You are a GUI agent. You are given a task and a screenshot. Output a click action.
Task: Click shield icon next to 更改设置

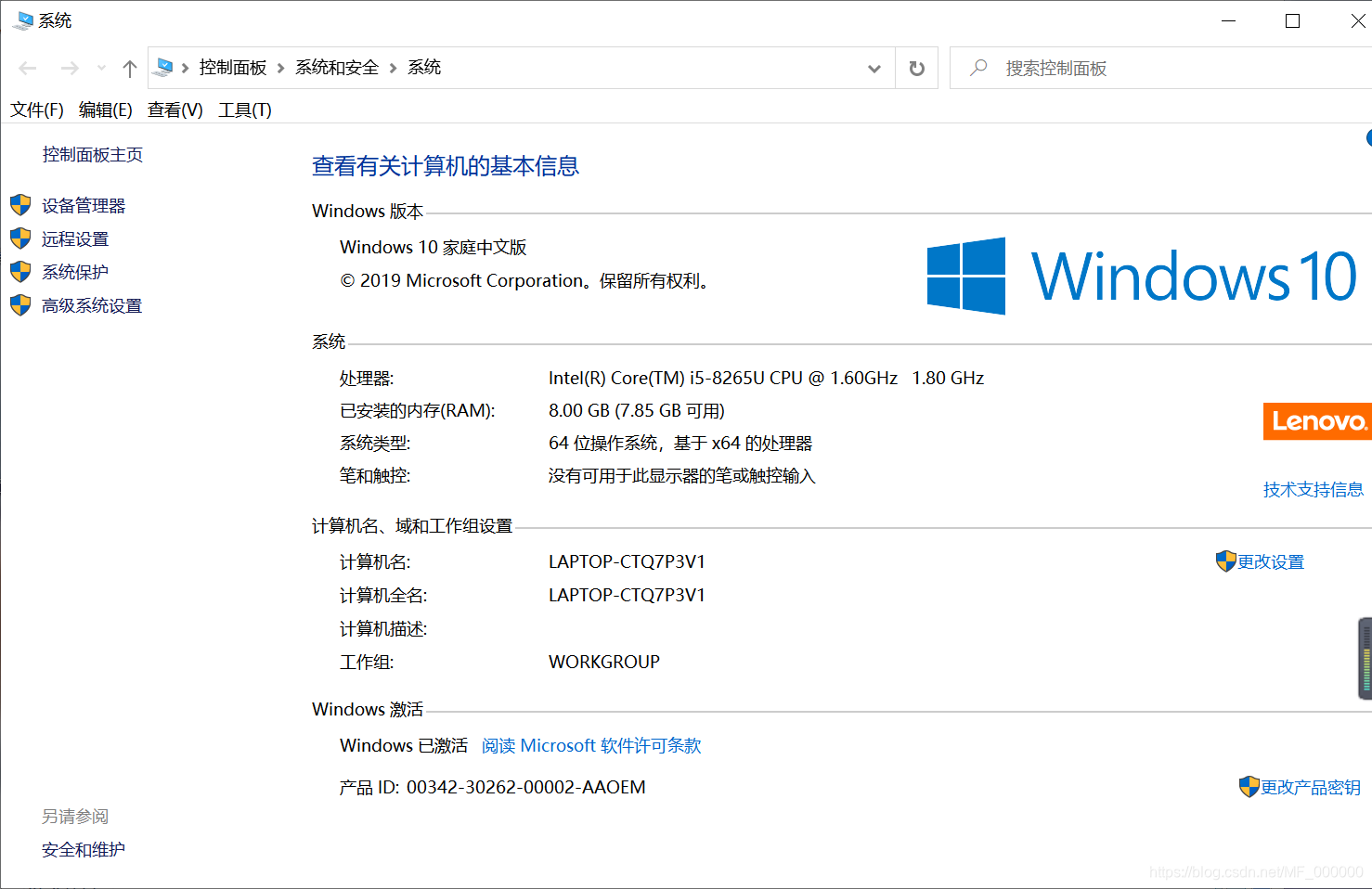[1226, 561]
